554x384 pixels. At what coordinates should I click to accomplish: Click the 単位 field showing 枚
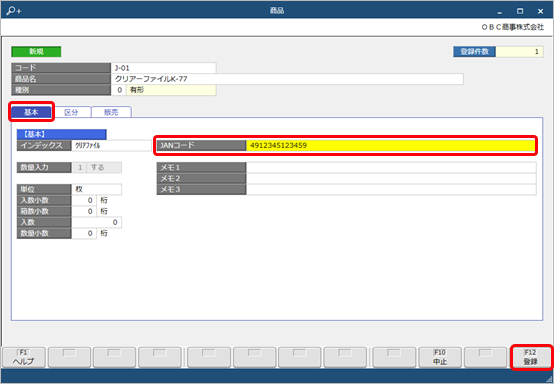pos(96,189)
